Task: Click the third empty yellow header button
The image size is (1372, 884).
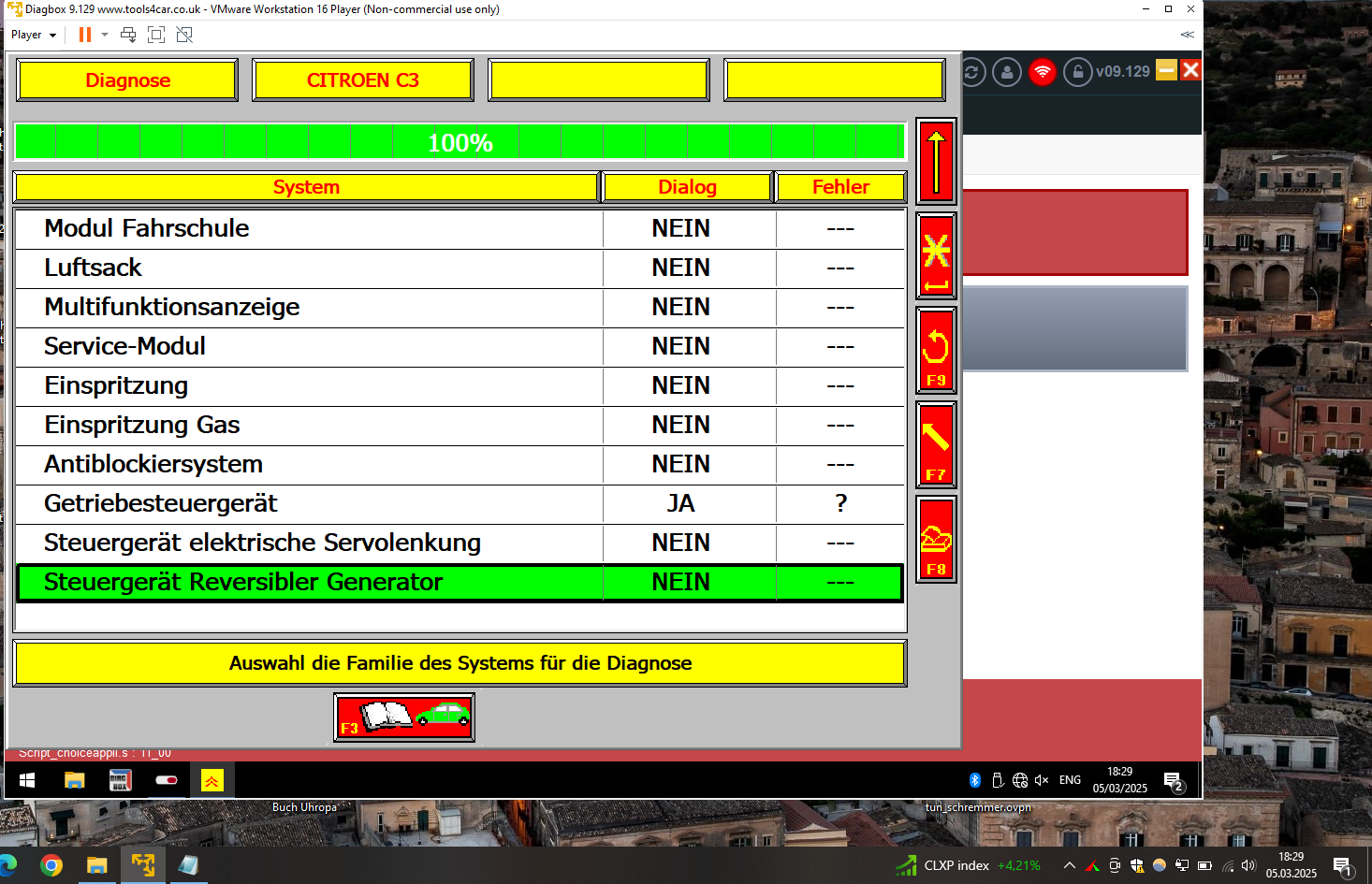Action: 599,80
